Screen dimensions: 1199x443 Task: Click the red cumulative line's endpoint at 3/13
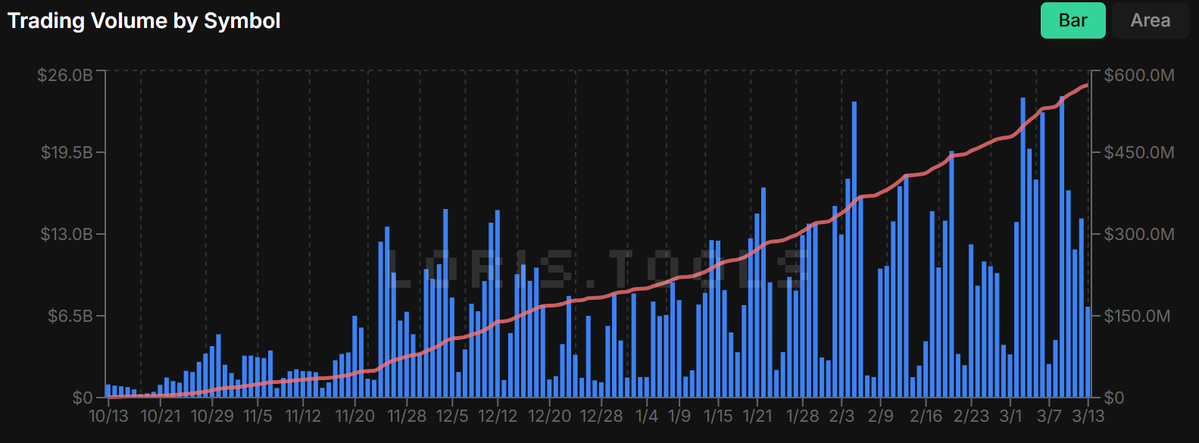point(1087,85)
